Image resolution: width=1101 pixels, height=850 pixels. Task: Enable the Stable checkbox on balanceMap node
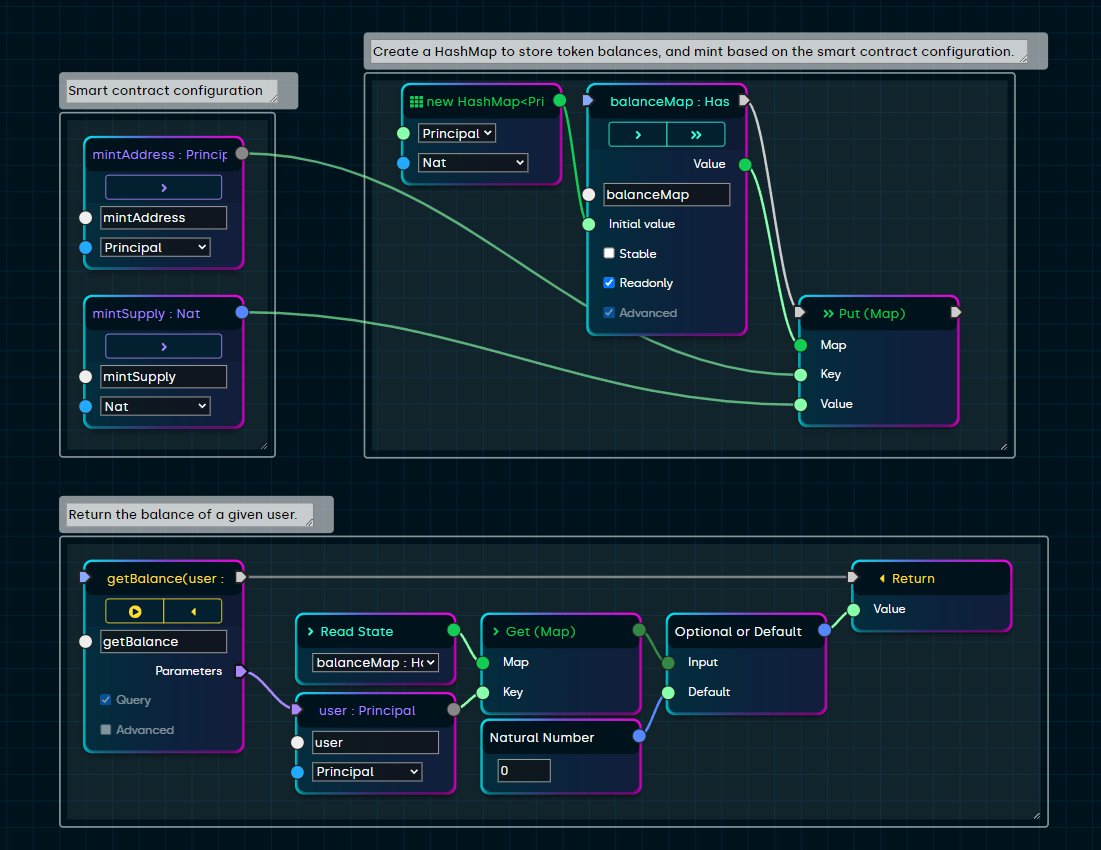608,253
